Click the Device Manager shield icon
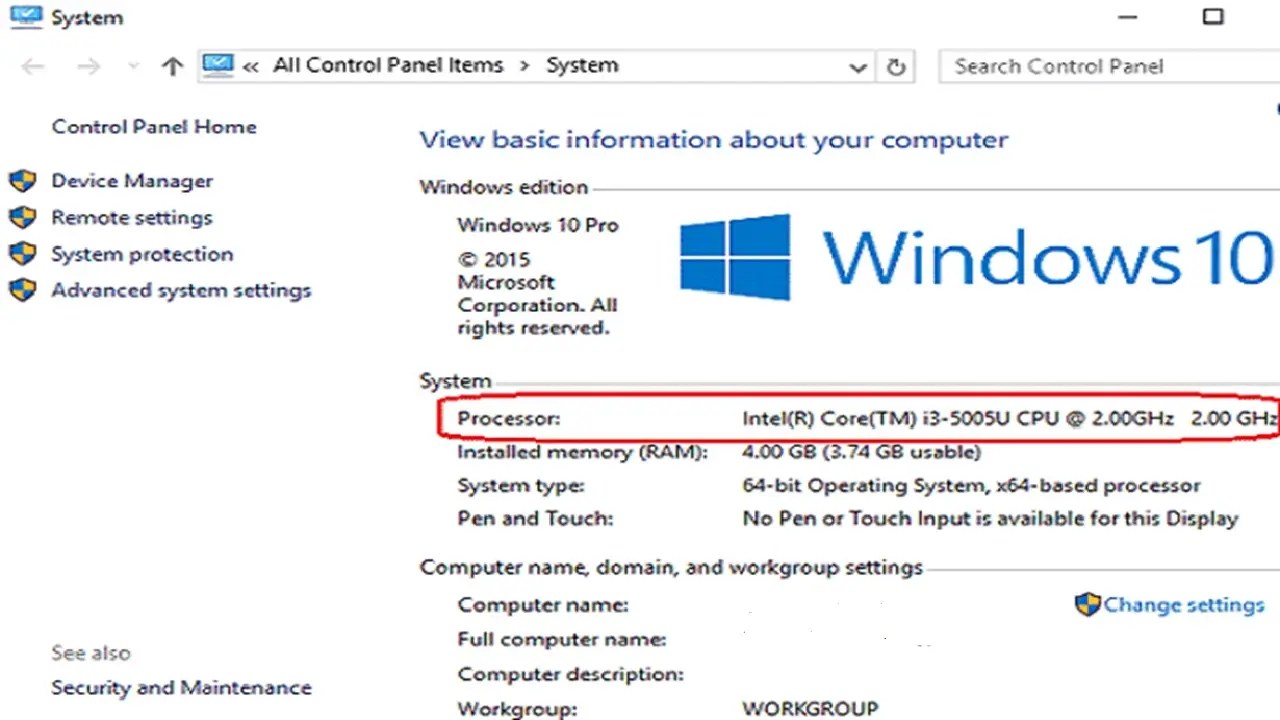Image resolution: width=1280 pixels, height=720 pixels. click(23, 180)
